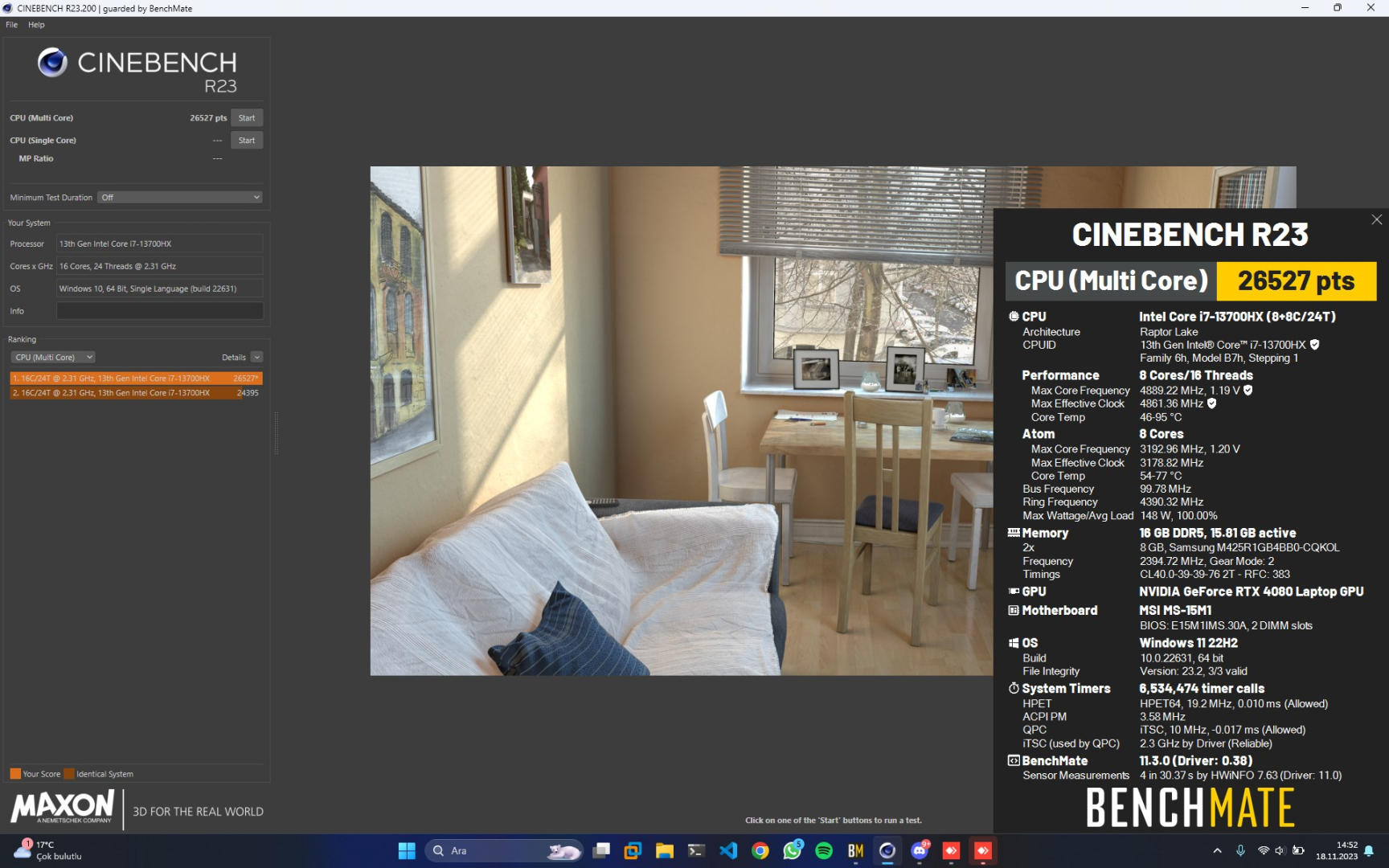This screenshot has width=1389, height=868.
Task: Click the 'Identical System' legend swatch
Action: [x=69, y=774]
